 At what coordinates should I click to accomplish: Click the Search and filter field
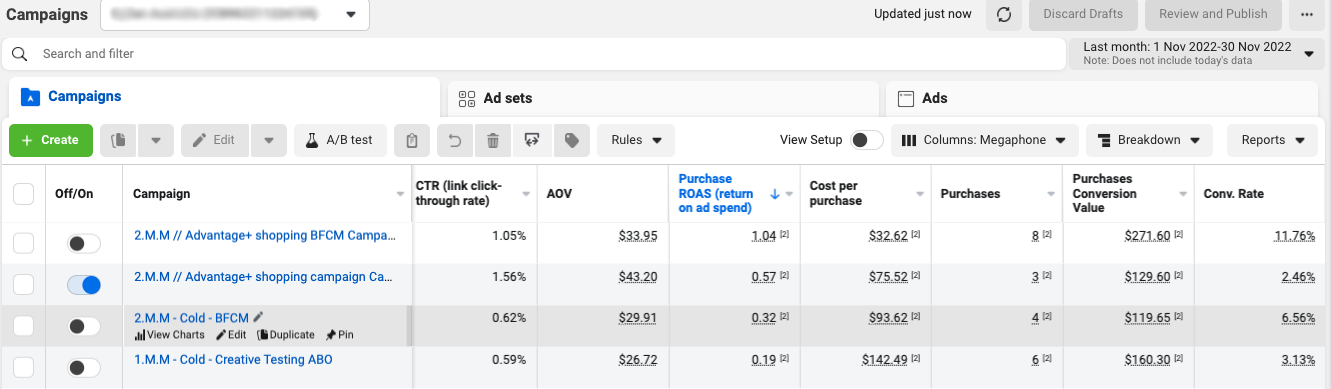[x=534, y=54]
